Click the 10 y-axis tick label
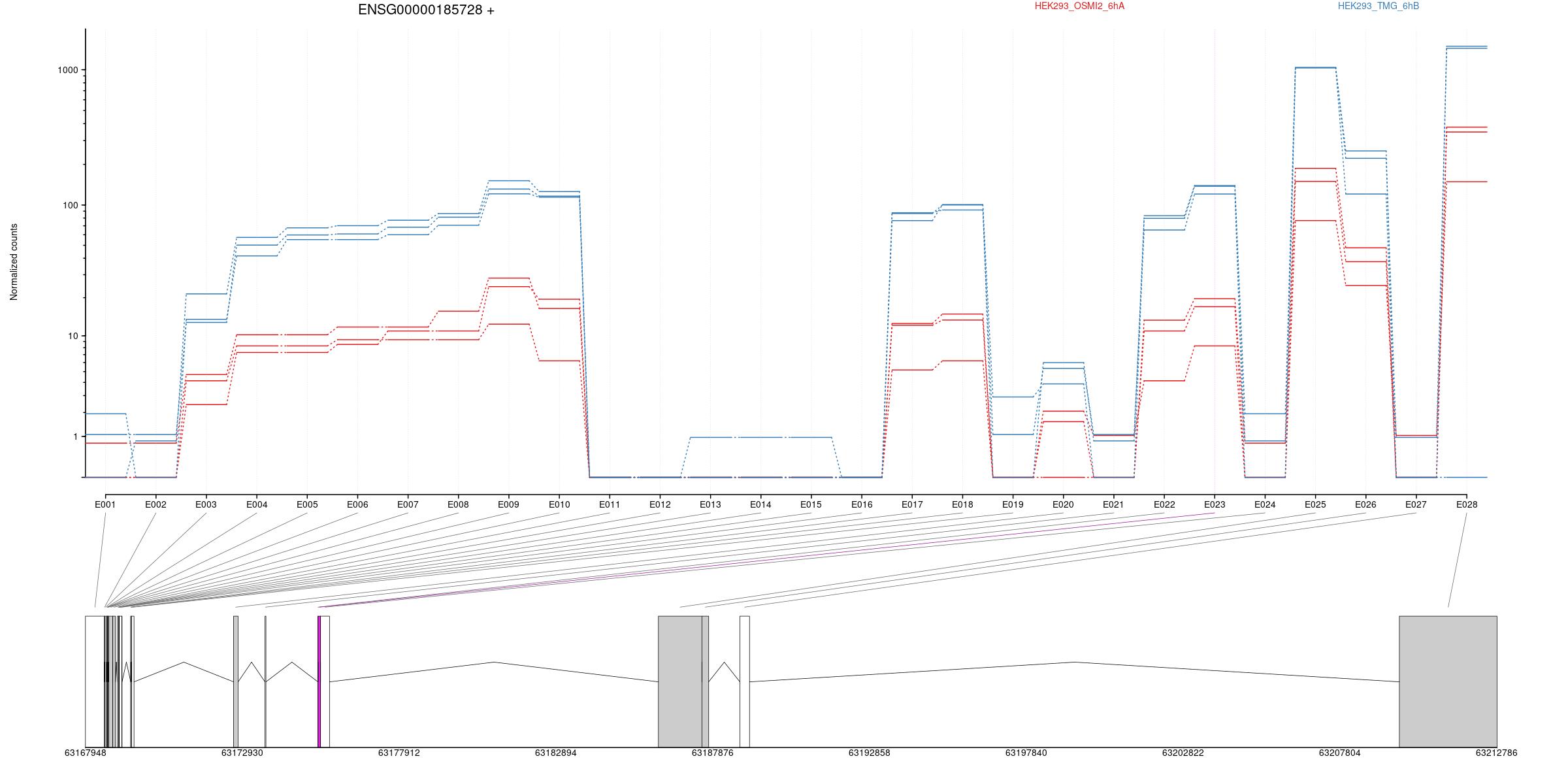 click(x=73, y=336)
